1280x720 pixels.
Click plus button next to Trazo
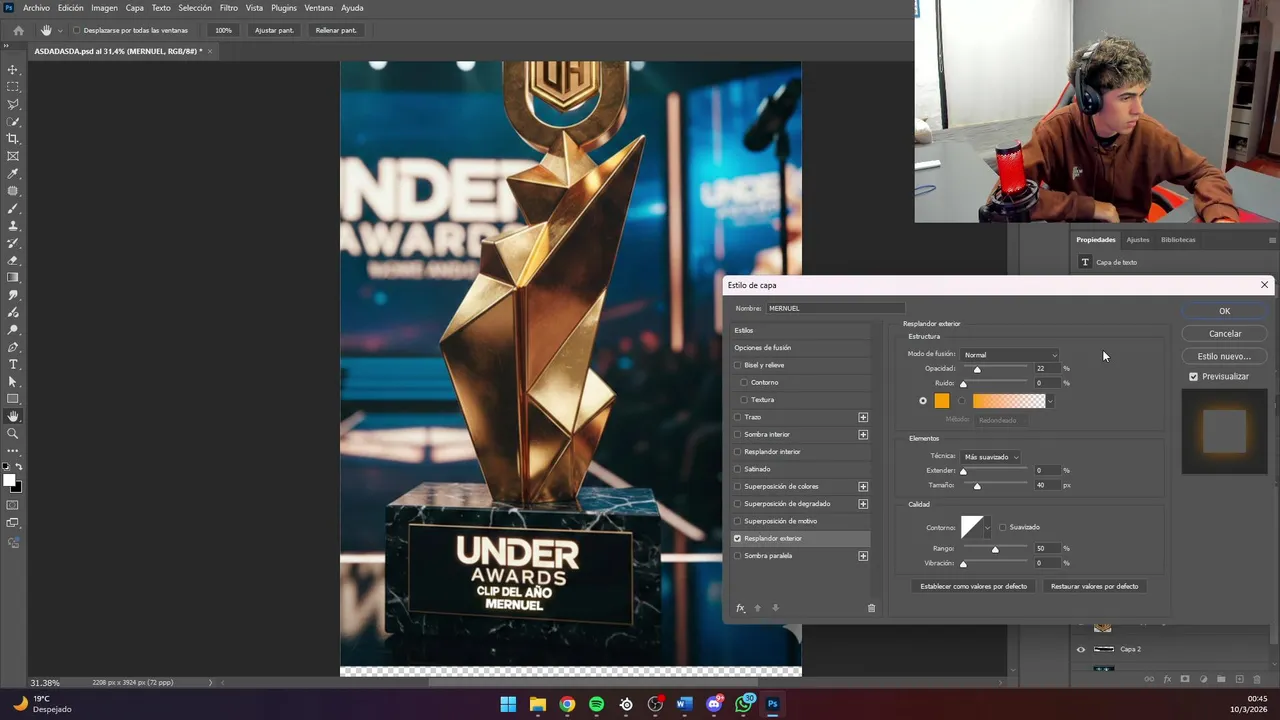click(x=863, y=417)
